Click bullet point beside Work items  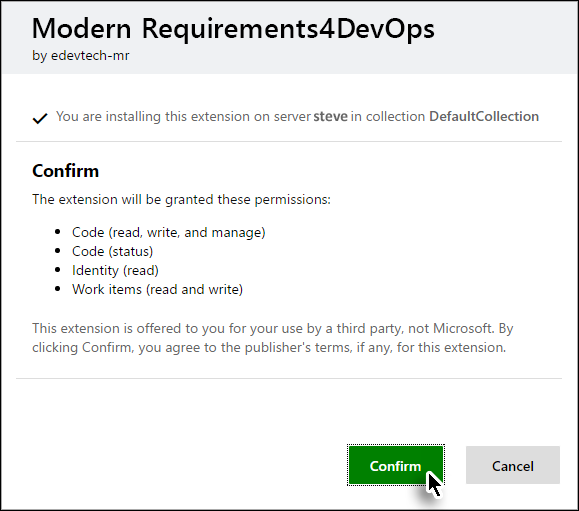58,289
